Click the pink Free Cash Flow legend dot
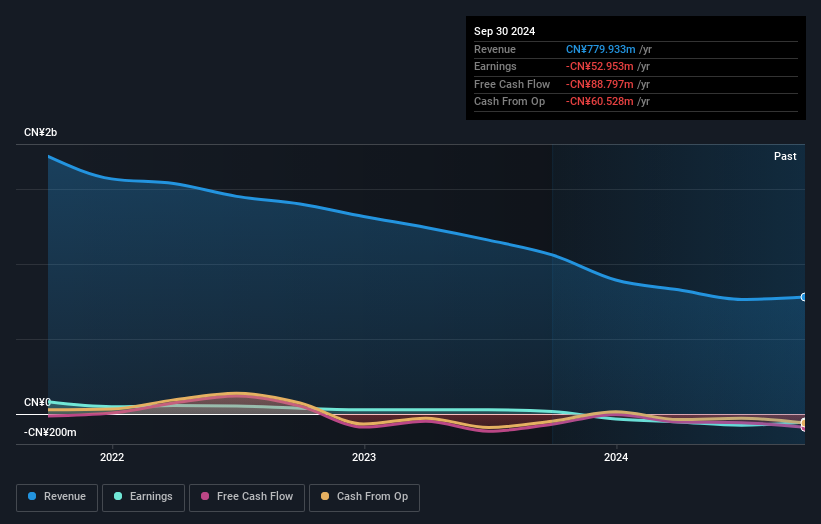Screen dimensions: 821x524 205,496
